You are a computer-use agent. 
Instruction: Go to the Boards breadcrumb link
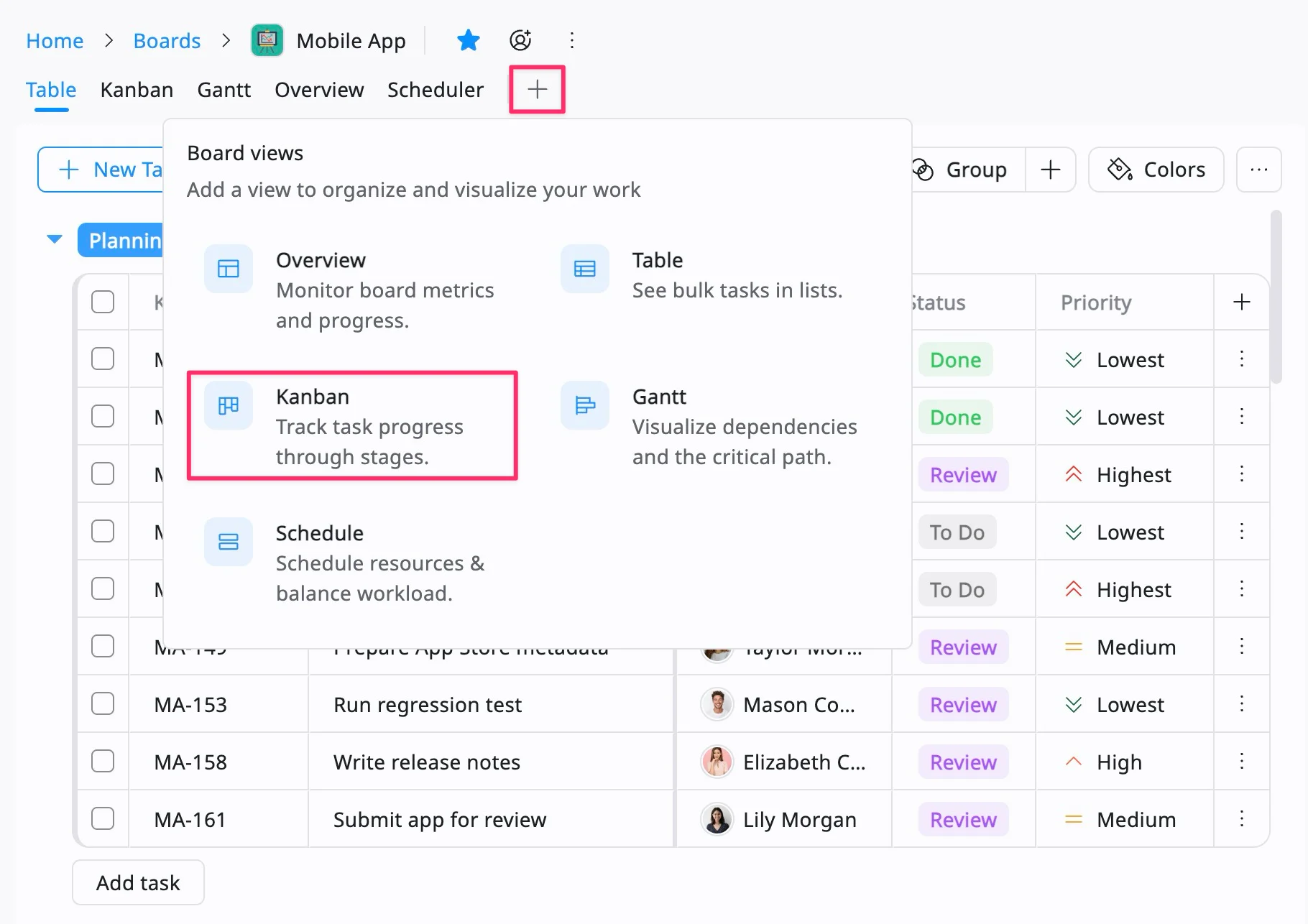167,41
